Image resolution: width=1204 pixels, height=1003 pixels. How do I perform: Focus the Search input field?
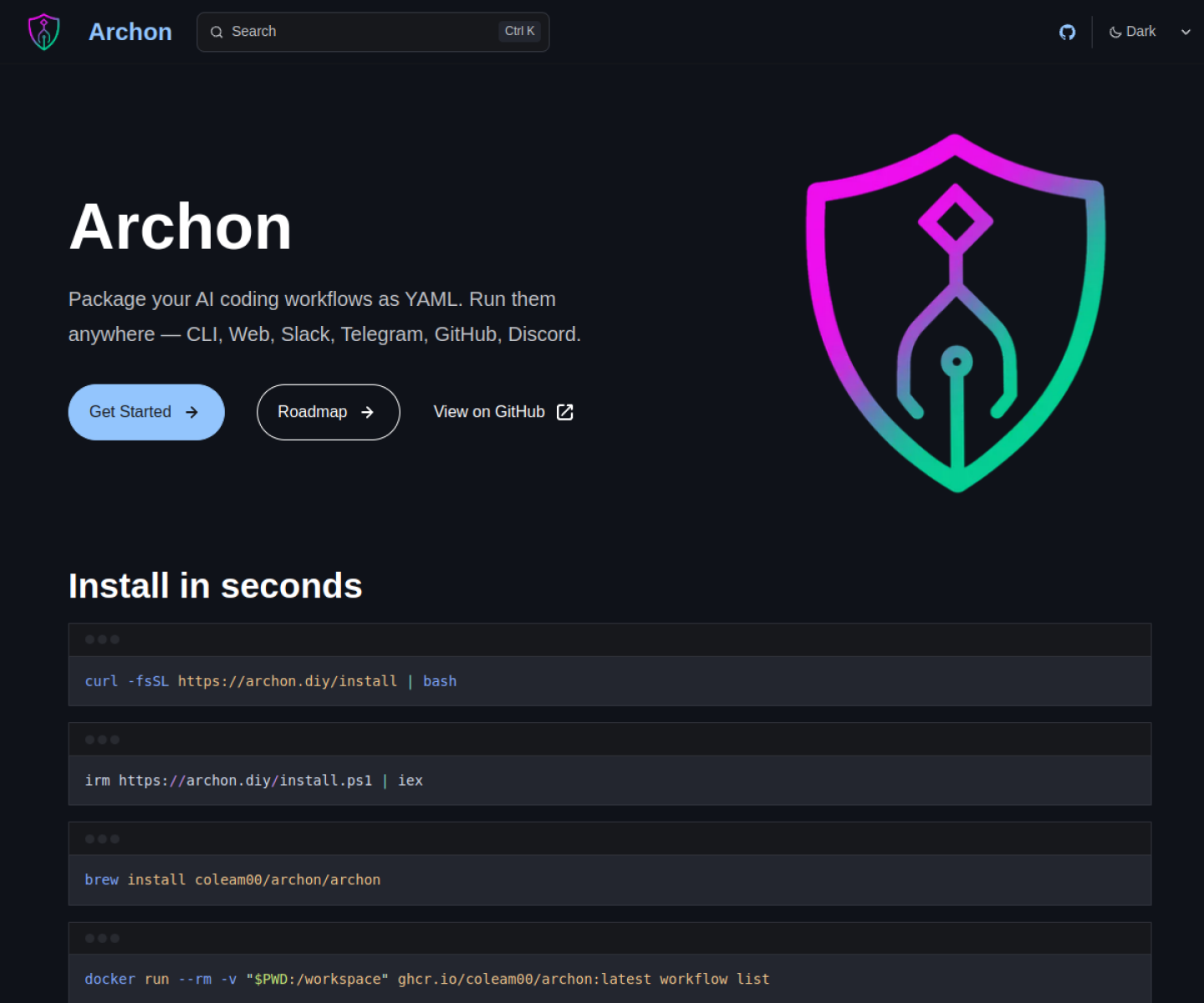coord(373,32)
